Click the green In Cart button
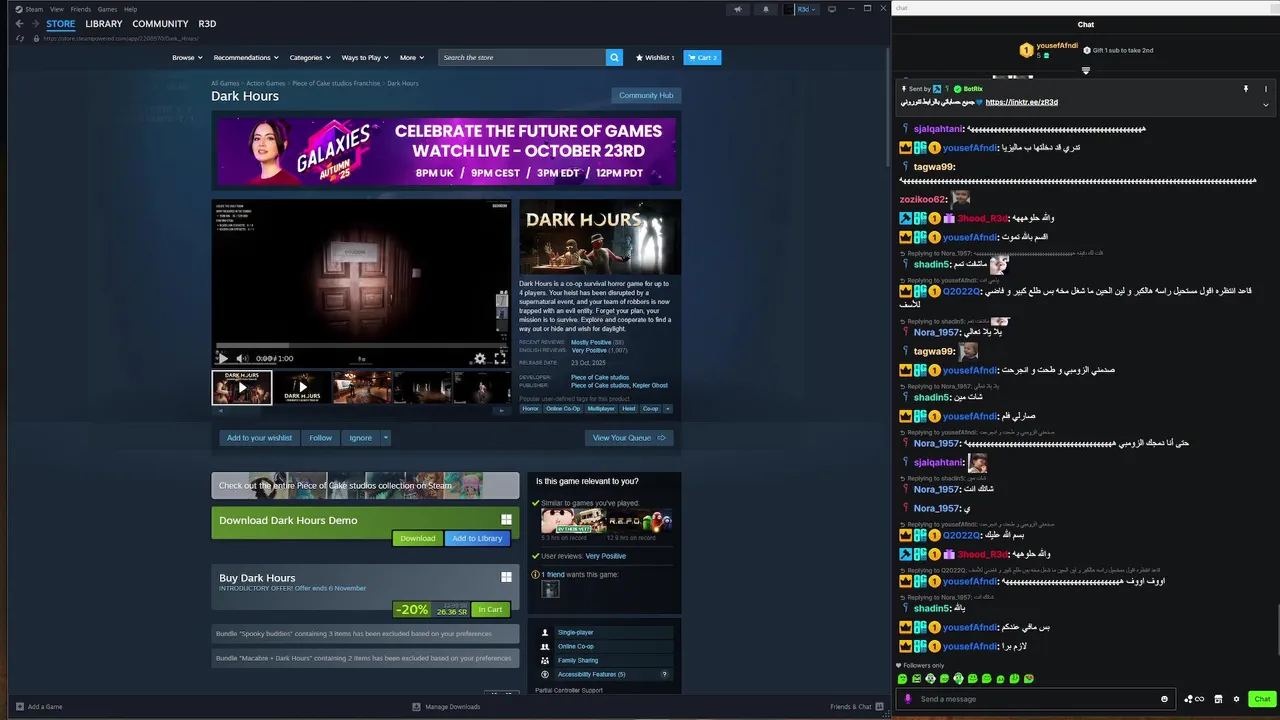Image resolution: width=1280 pixels, height=720 pixels. pos(490,609)
